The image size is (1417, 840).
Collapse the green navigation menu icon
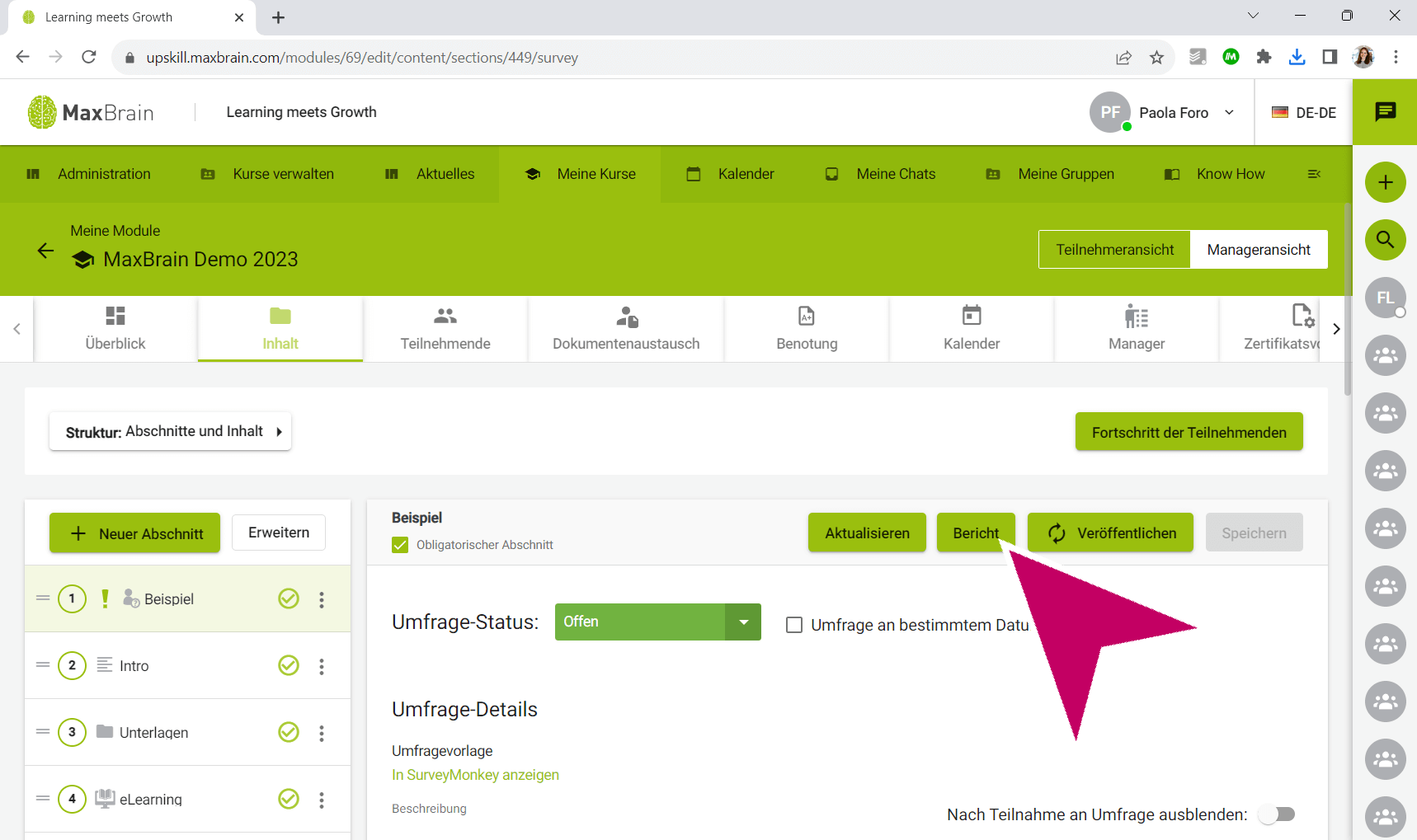click(x=1314, y=174)
